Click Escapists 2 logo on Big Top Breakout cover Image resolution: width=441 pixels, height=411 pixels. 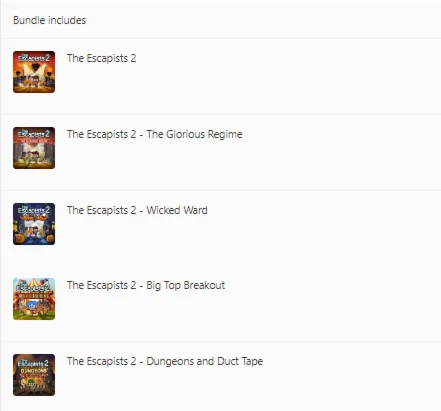tap(34, 287)
